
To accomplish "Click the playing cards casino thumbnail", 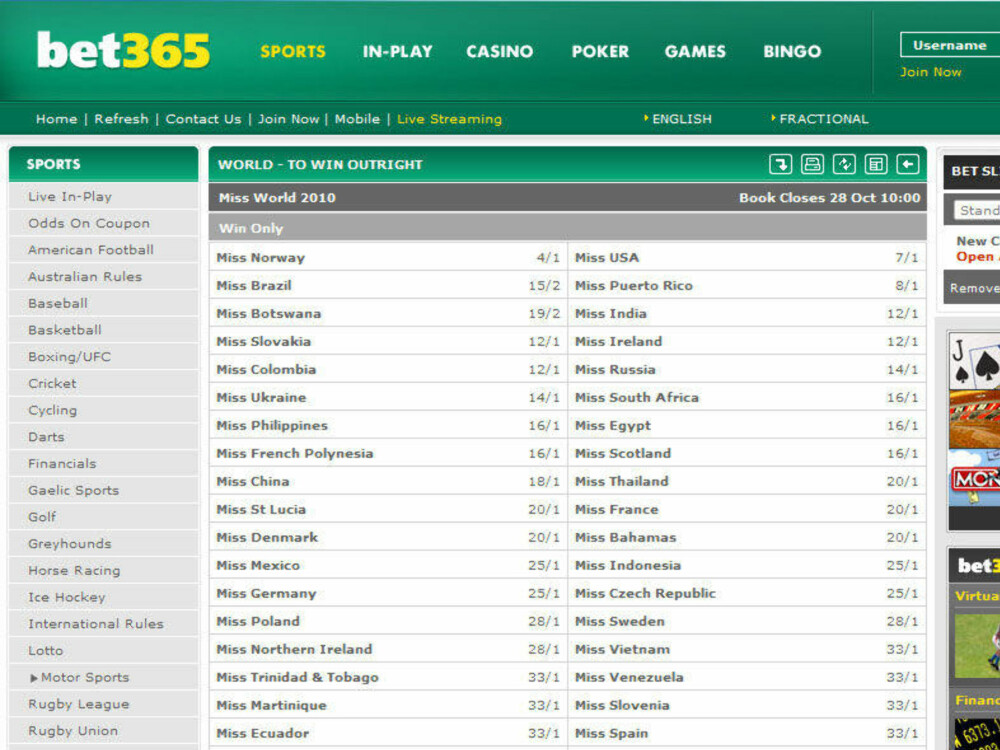I will [974, 360].
